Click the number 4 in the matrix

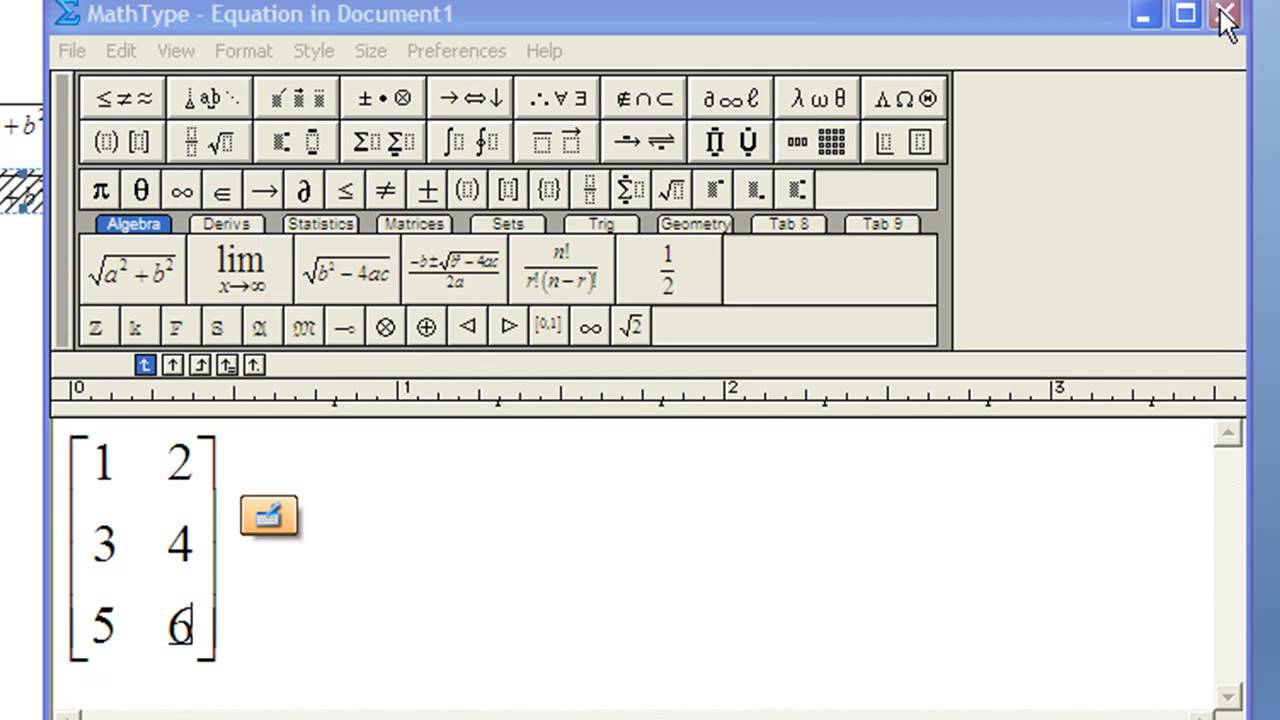180,545
